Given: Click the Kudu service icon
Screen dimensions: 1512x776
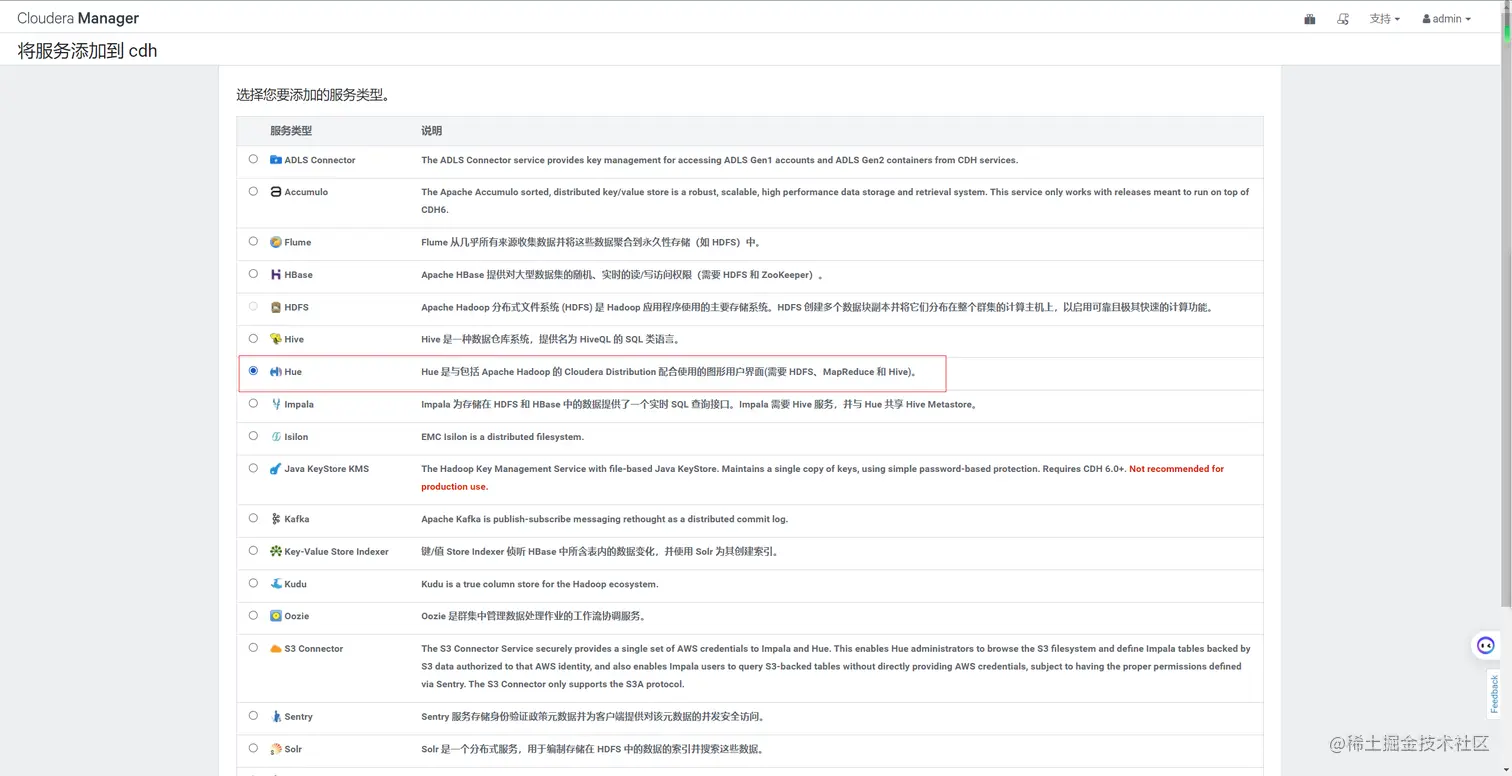Looking at the screenshot, I should pyautogui.click(x=276, y=584).
